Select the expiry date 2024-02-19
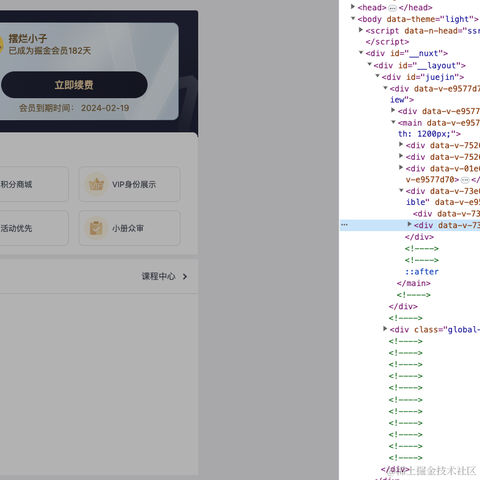Image resolution: width=480 pixels, height=480 pixels. (105, 108)
